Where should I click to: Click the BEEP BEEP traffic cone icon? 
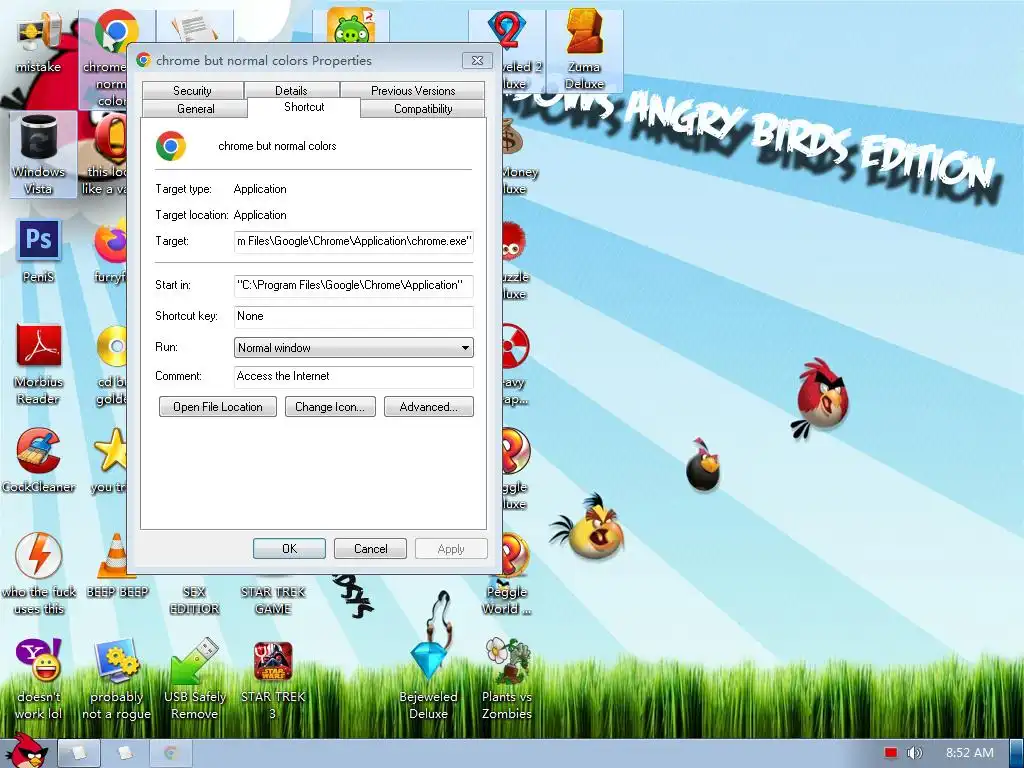point(118,566)
